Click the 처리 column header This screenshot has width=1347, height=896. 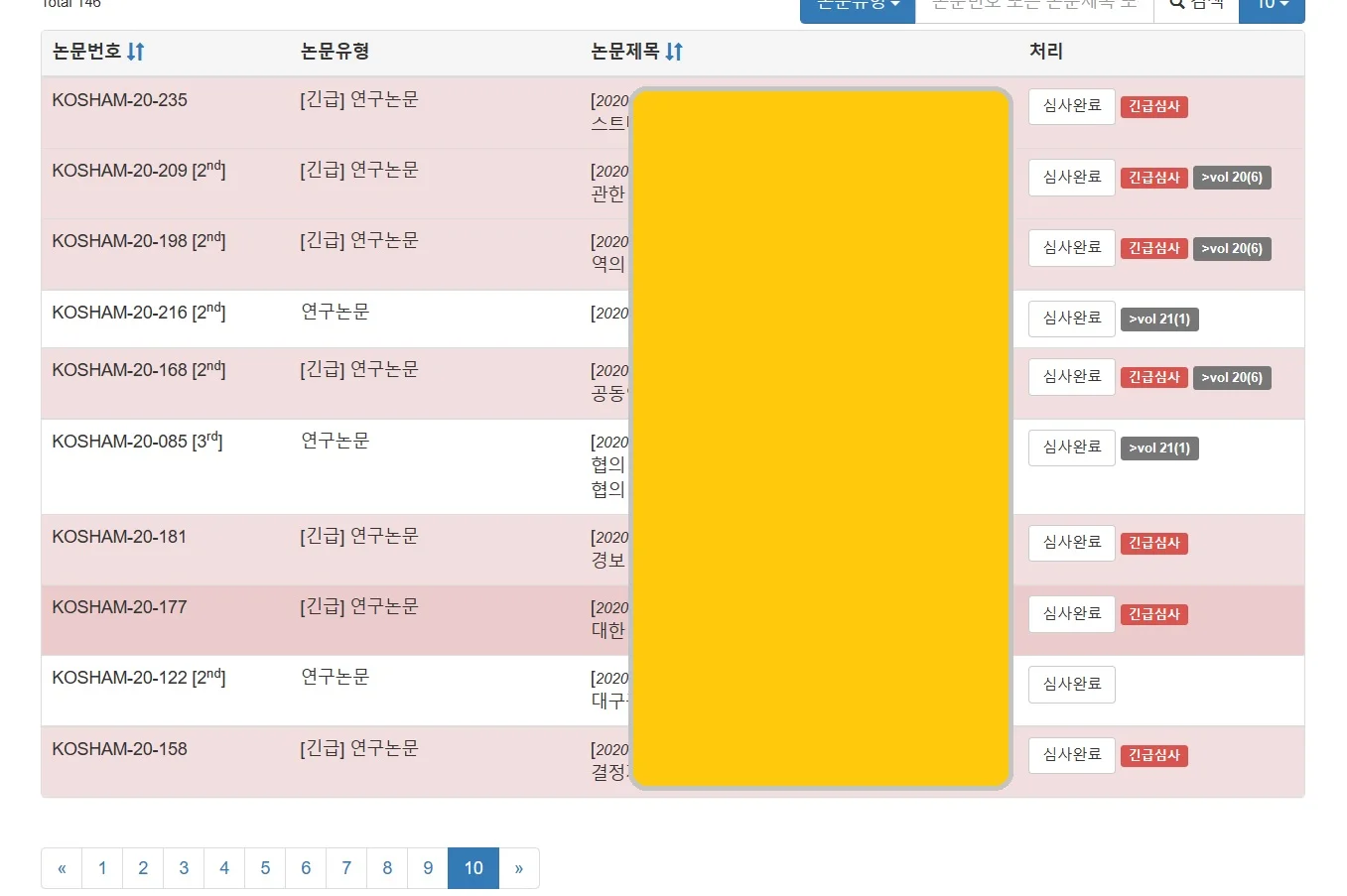click(x=1046, y=52)
